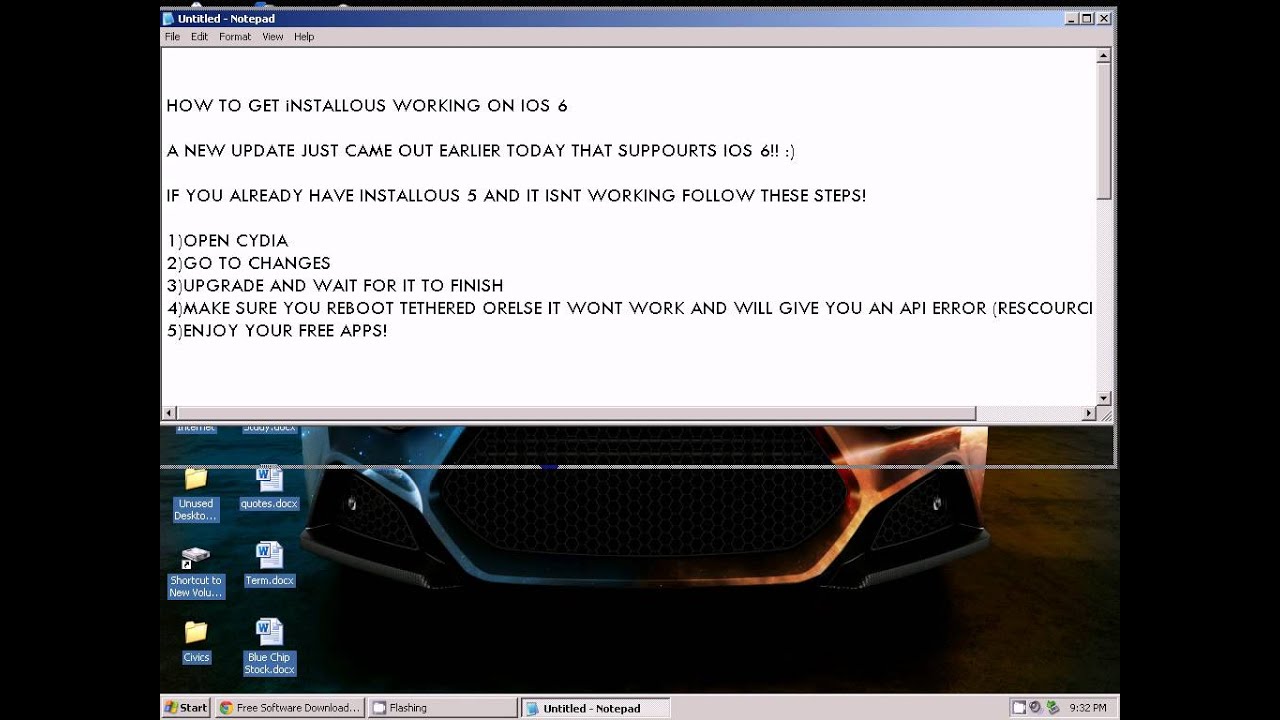Click the line '1)OPEN CYDIA'
Image resolution: width=1280 pixels, height=720 pixels.
click(x=227, y=241)
